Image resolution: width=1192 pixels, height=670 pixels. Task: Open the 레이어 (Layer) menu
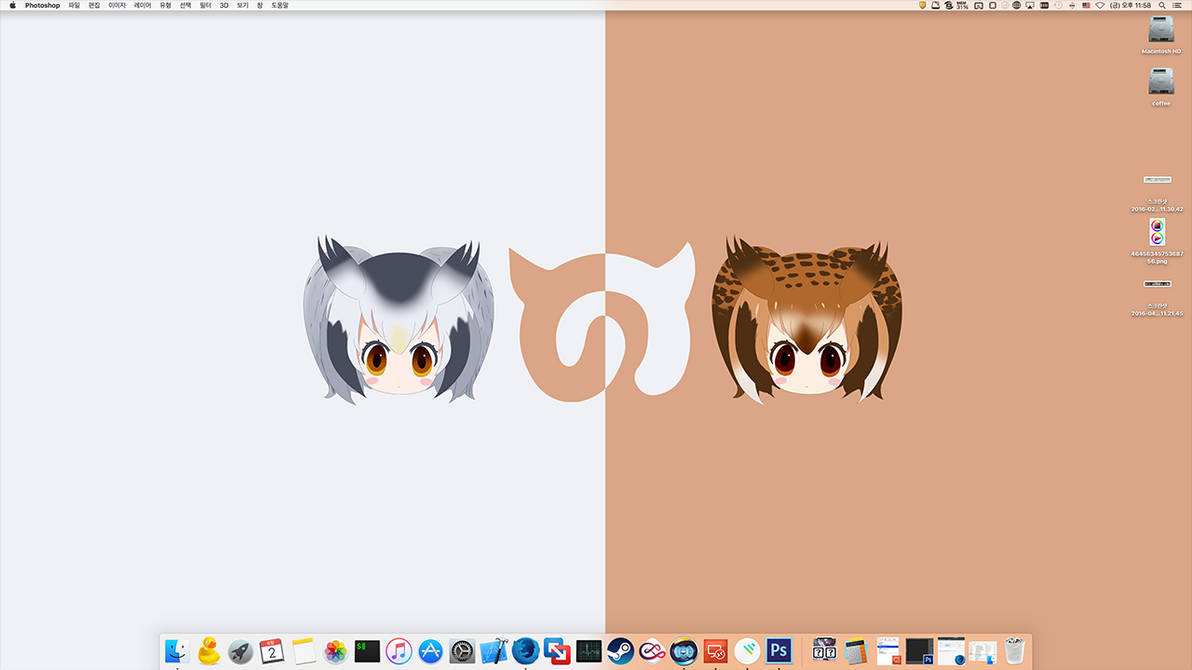pyautogui.click(x=143, y=5)
